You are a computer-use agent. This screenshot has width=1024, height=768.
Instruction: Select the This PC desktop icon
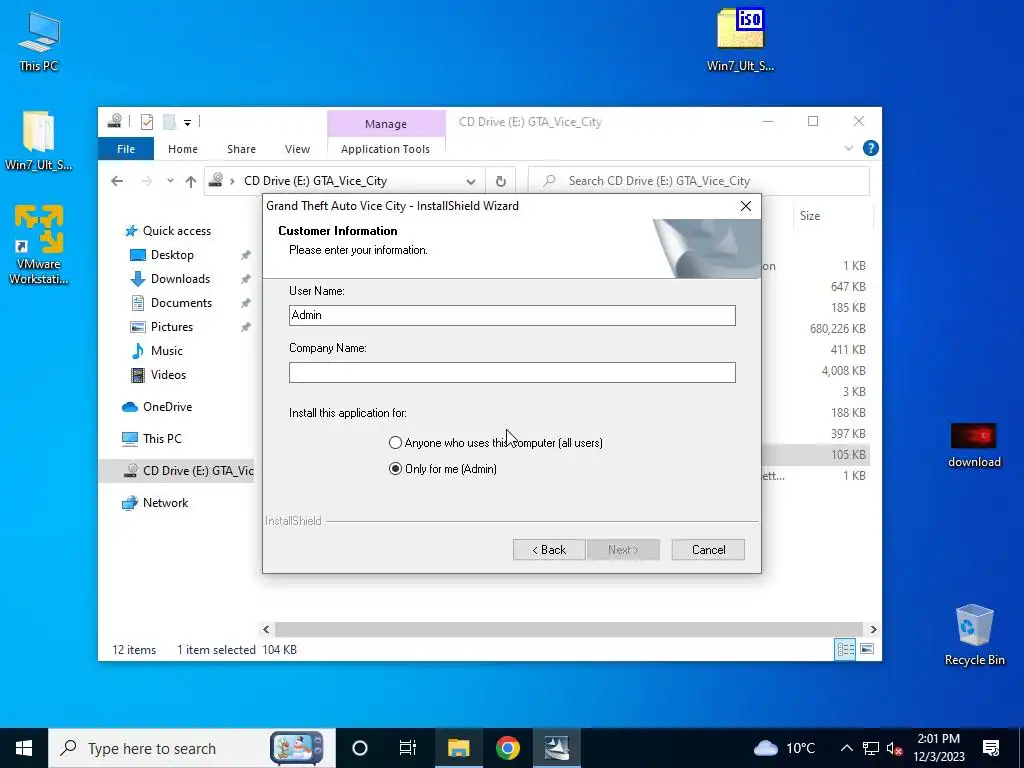pyautogui.click(x=39, y=41)
